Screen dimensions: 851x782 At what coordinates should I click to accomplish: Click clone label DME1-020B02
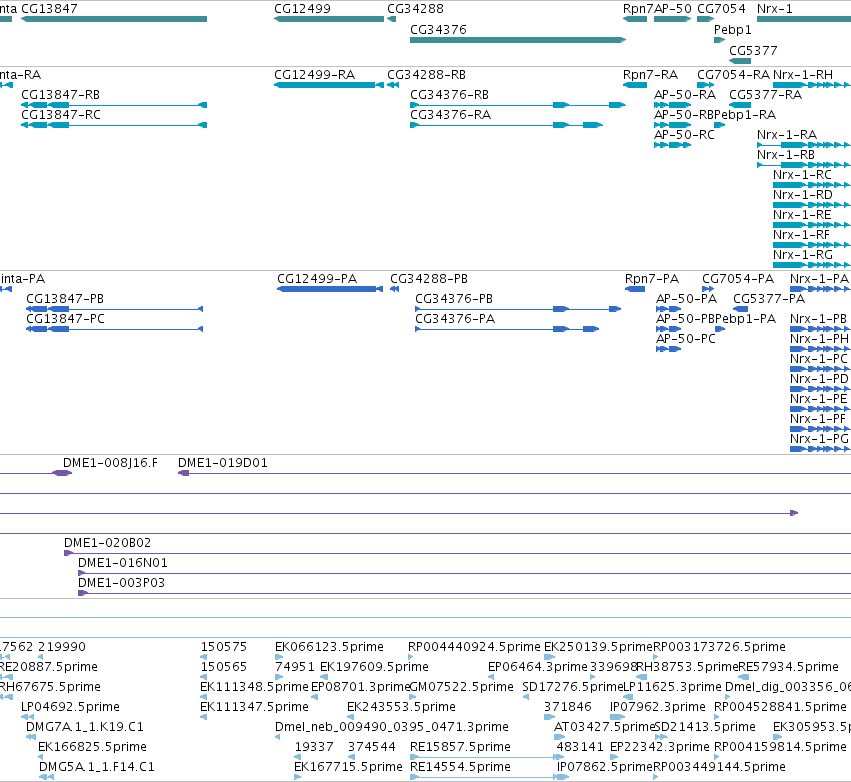click(x=107, y=543)
